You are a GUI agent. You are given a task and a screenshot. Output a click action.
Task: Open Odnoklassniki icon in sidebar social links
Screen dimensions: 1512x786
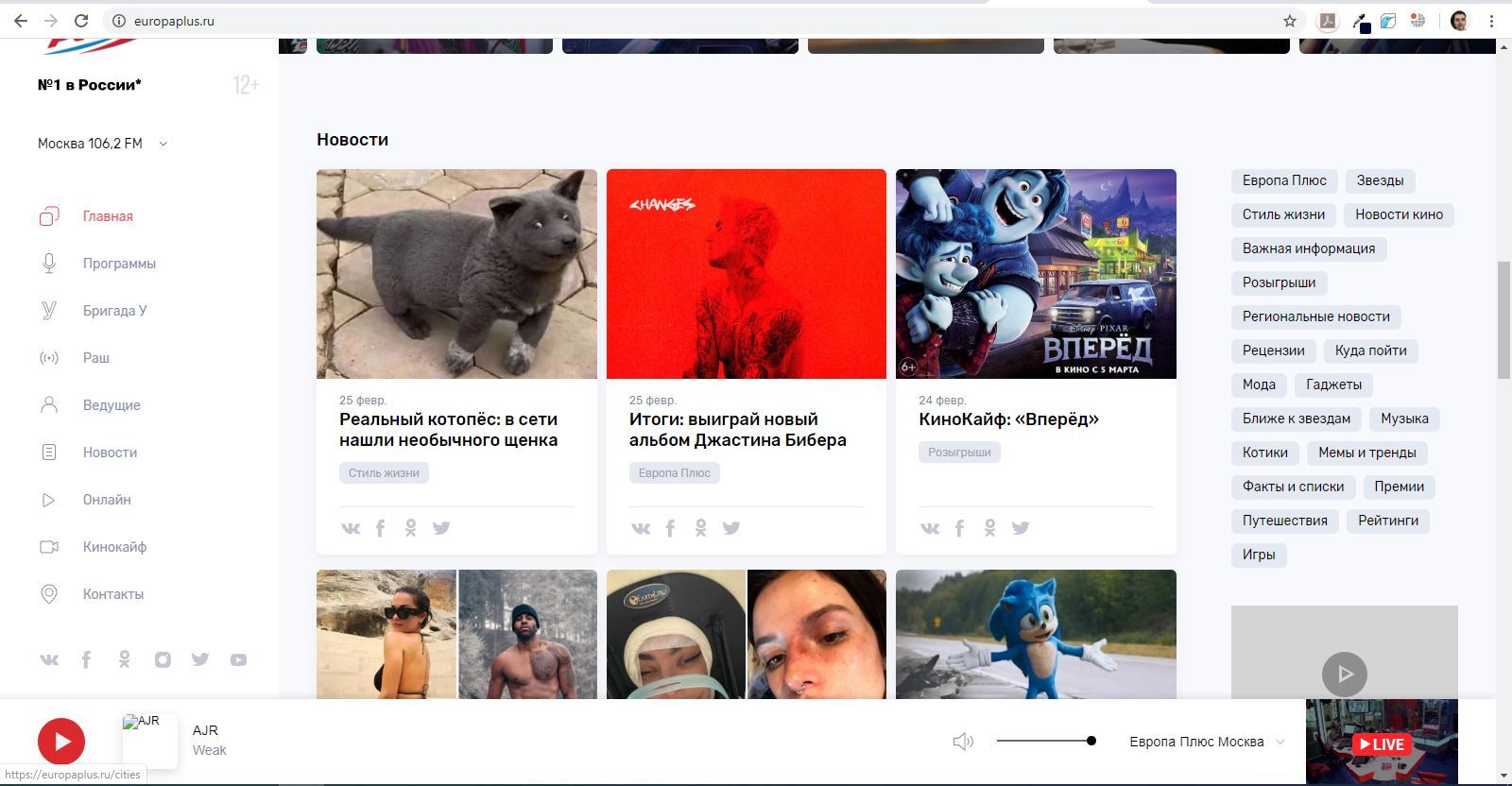[x=124, y=659]
